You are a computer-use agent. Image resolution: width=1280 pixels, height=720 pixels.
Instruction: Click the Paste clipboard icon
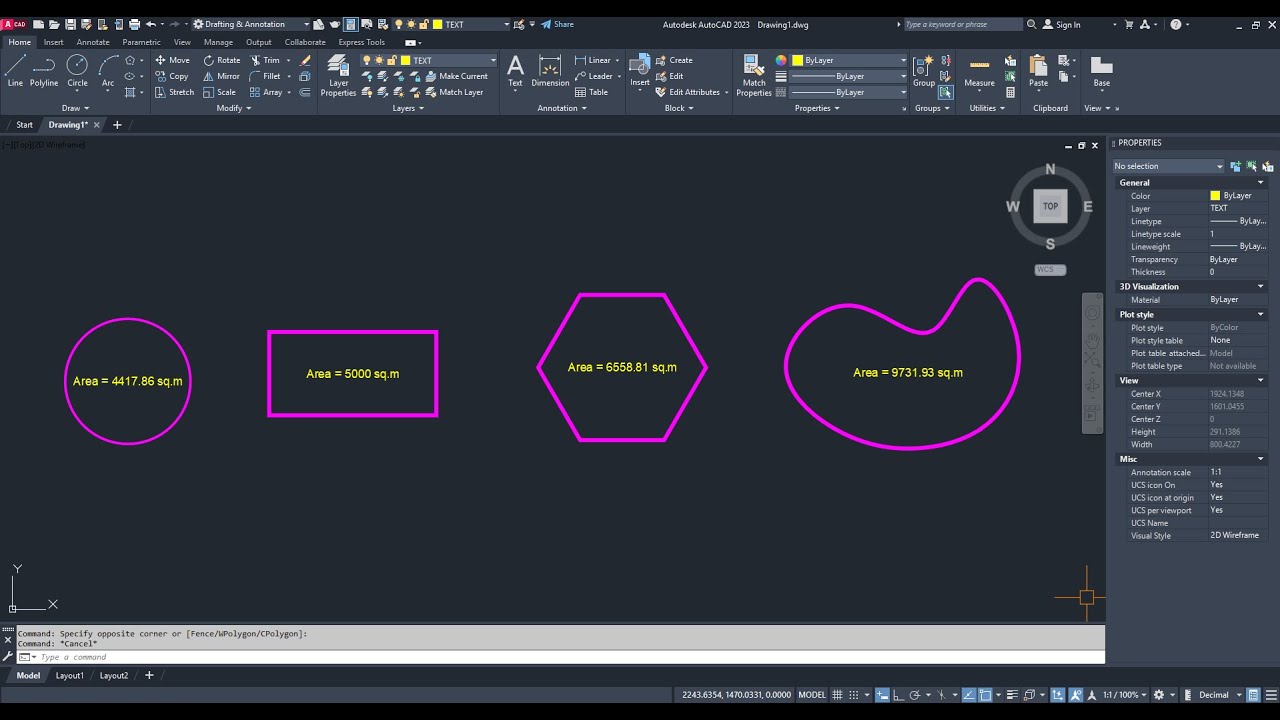coord(1039,71)
